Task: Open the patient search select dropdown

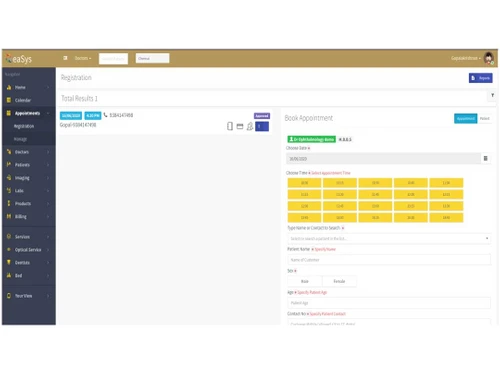Action: click(389, 239)
